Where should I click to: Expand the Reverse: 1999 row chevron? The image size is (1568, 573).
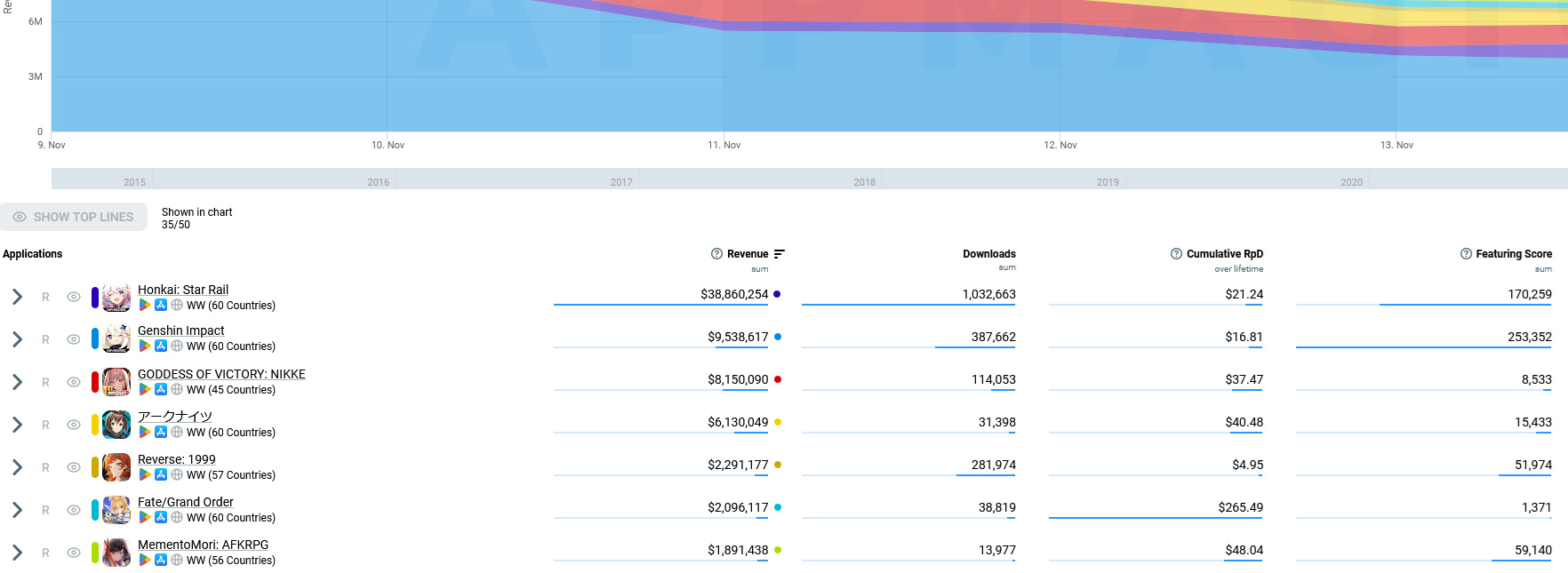point(17,467)
